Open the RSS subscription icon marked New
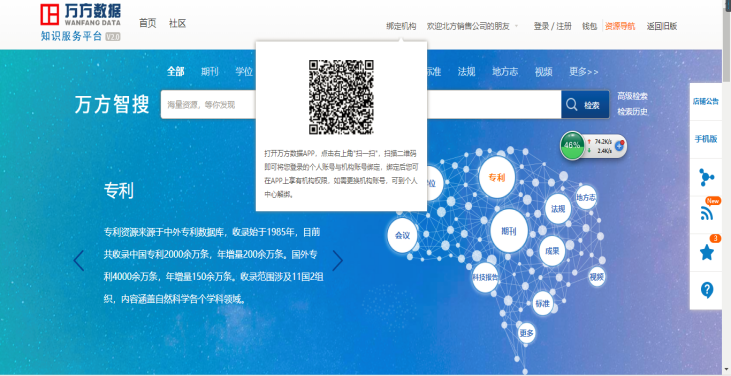The width and height of the screenshot is (731, 376). point(707,213)
